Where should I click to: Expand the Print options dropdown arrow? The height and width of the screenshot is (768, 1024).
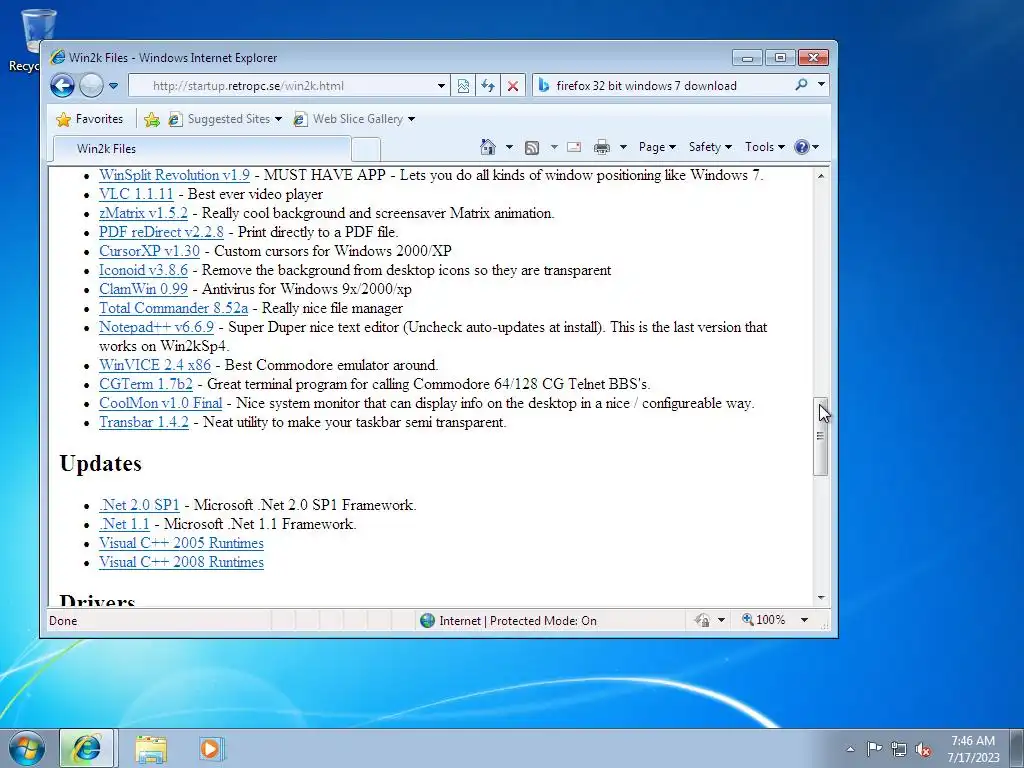pos(623,147)
